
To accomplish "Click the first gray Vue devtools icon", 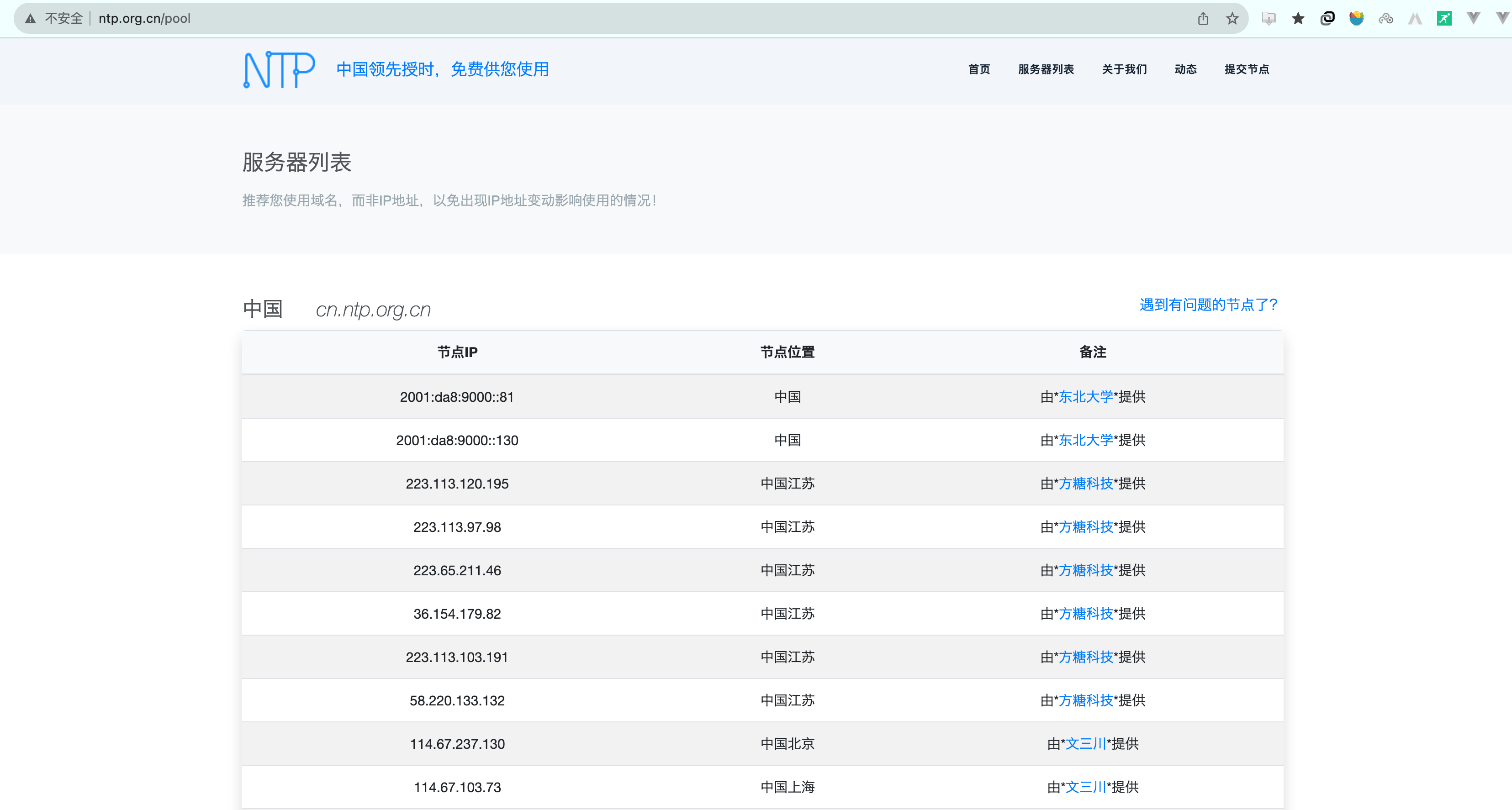I will (x=1473, y=19).
